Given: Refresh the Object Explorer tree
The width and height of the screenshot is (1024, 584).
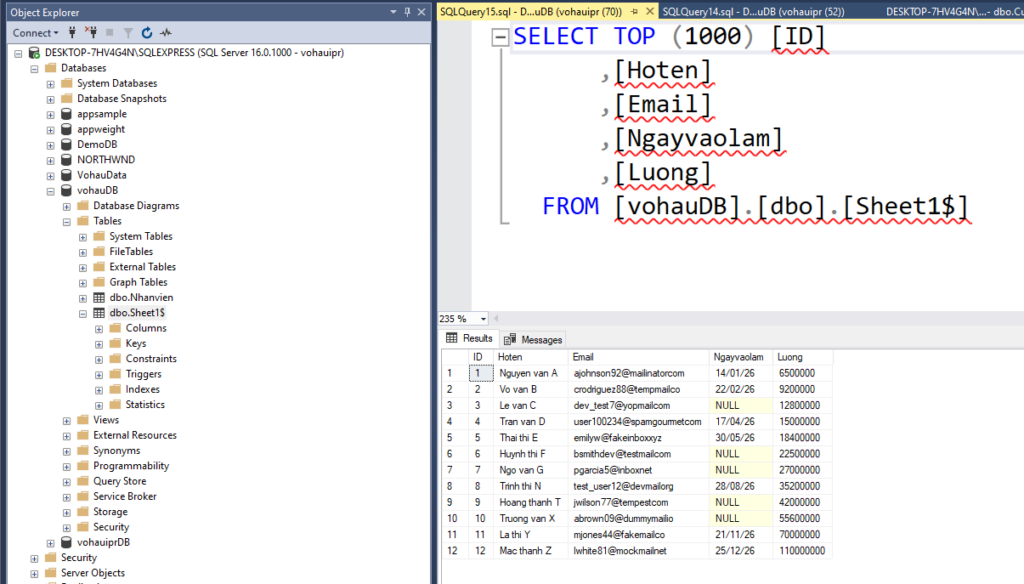Looking at the screenshot, I should click(x=148, y=33).
